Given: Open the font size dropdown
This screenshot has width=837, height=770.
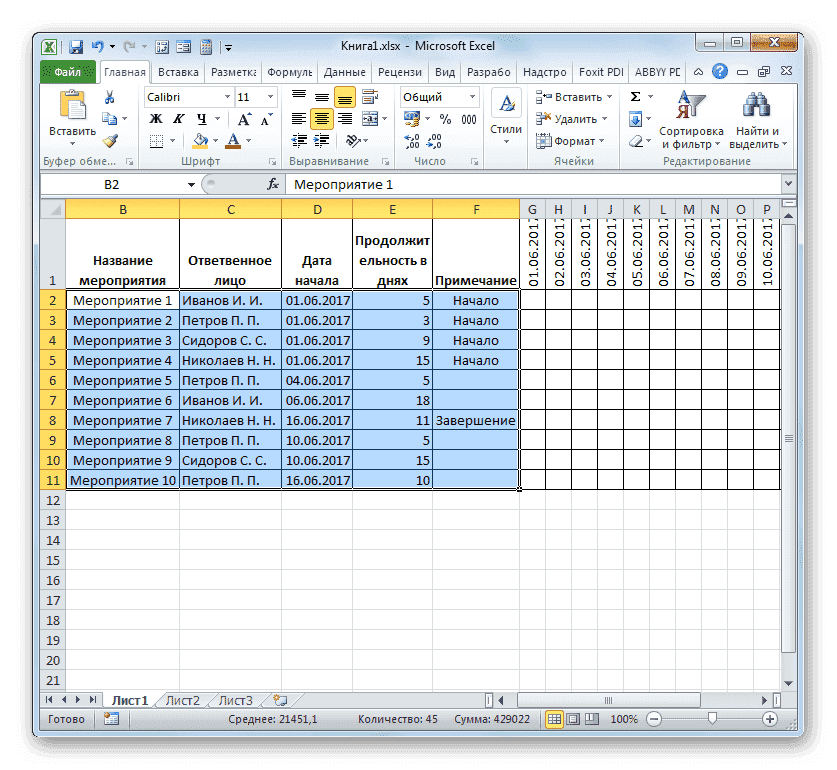Looking at the screenshot, I should coord(270,97).
